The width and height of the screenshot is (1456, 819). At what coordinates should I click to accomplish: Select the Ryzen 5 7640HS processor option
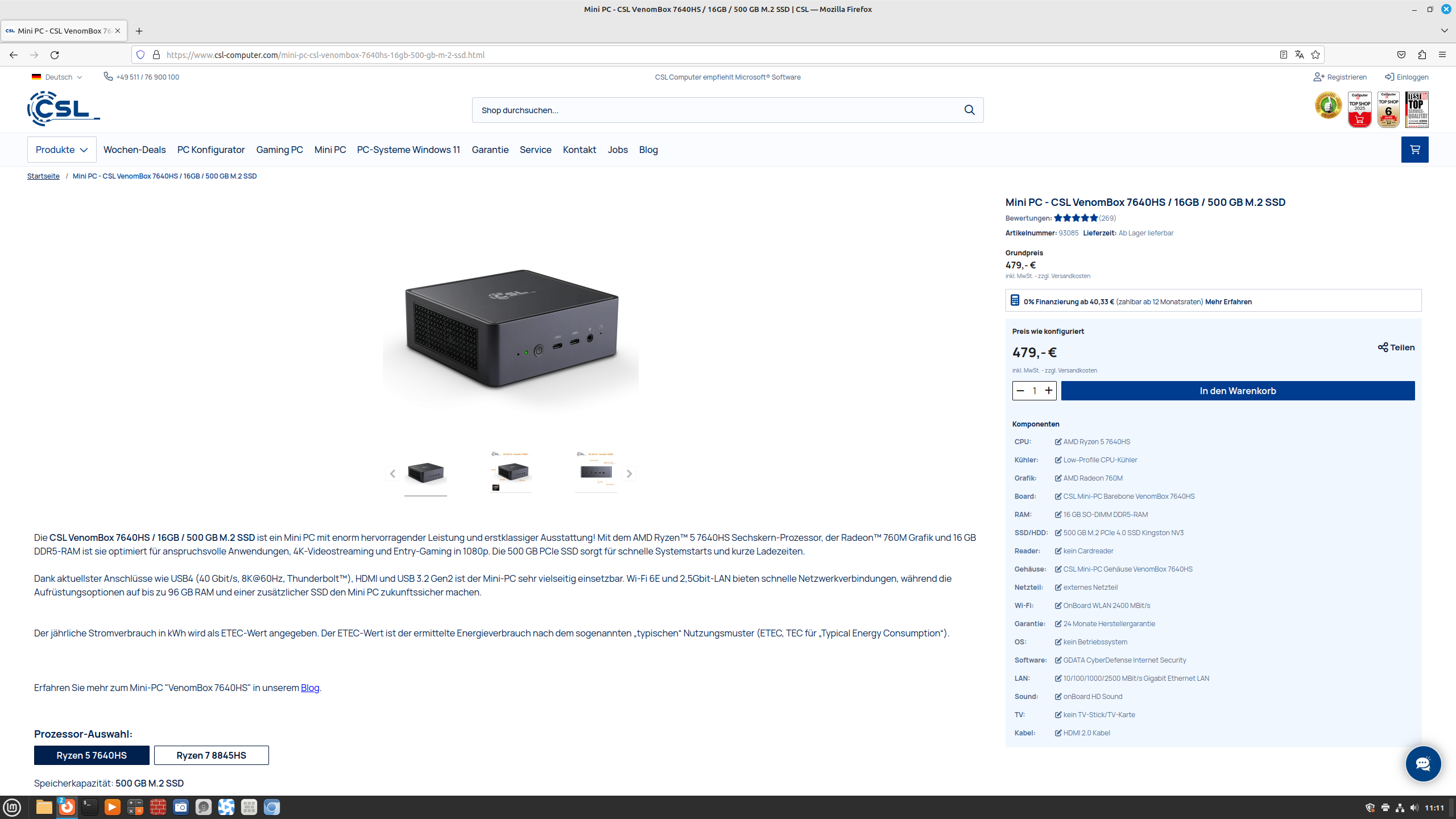tap(92, 755)
